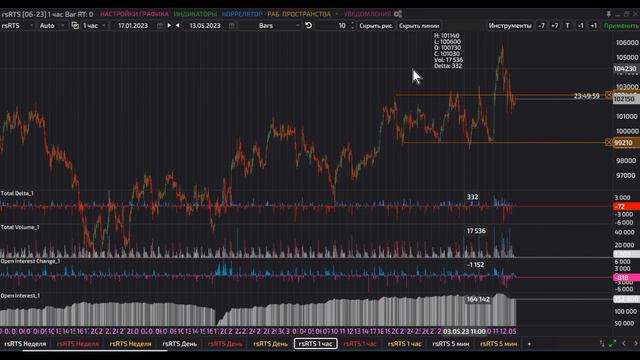Screen dimensions: 640x360
Task: Open ИНДИКАТОРЫ menu
Action: coord(195,14)
